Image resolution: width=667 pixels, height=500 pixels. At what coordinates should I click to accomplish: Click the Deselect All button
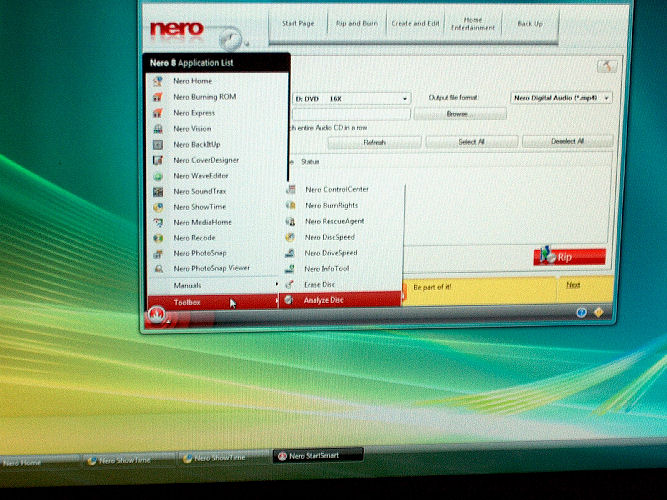point(567,141)
